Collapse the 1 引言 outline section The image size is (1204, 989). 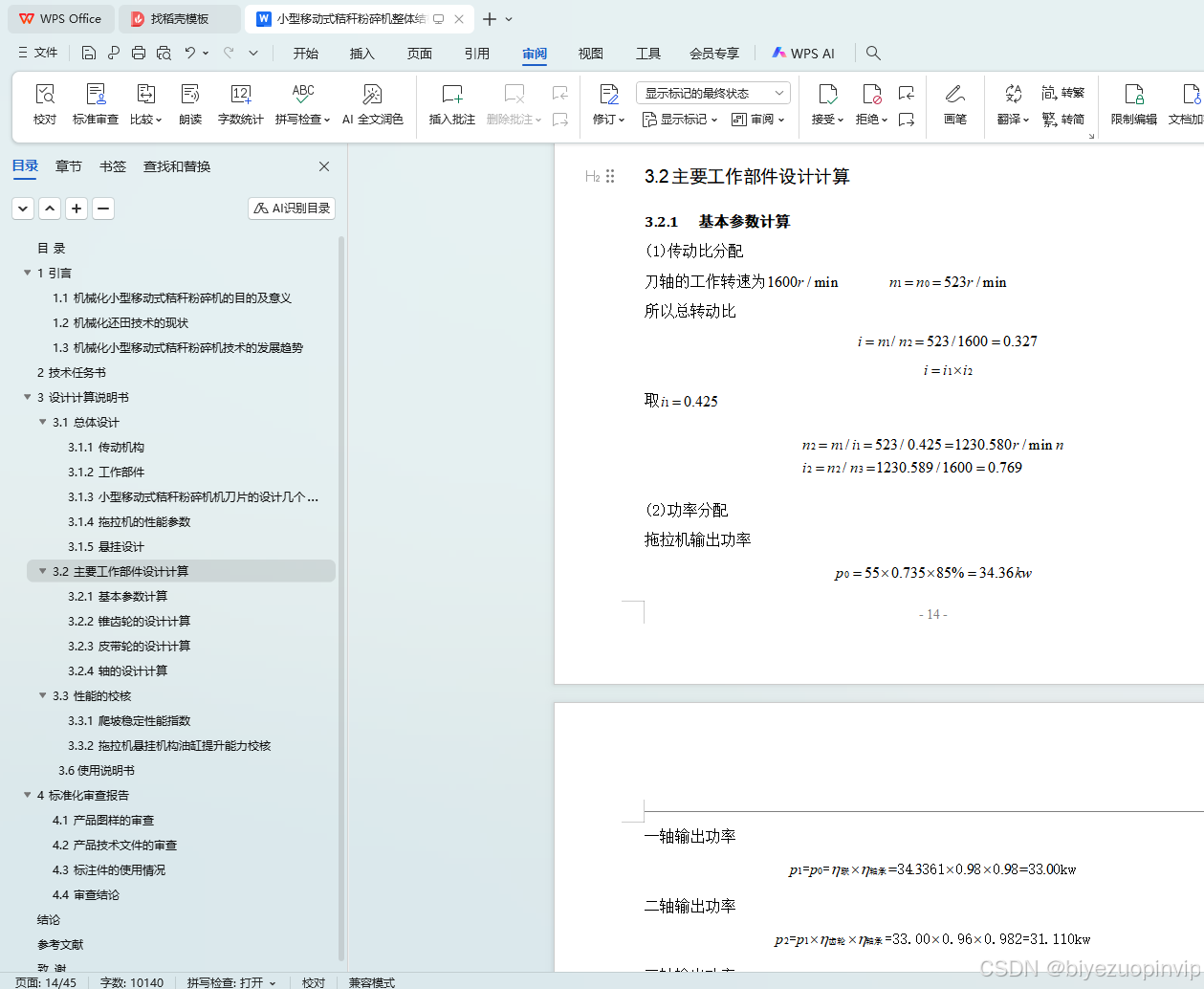27,273
